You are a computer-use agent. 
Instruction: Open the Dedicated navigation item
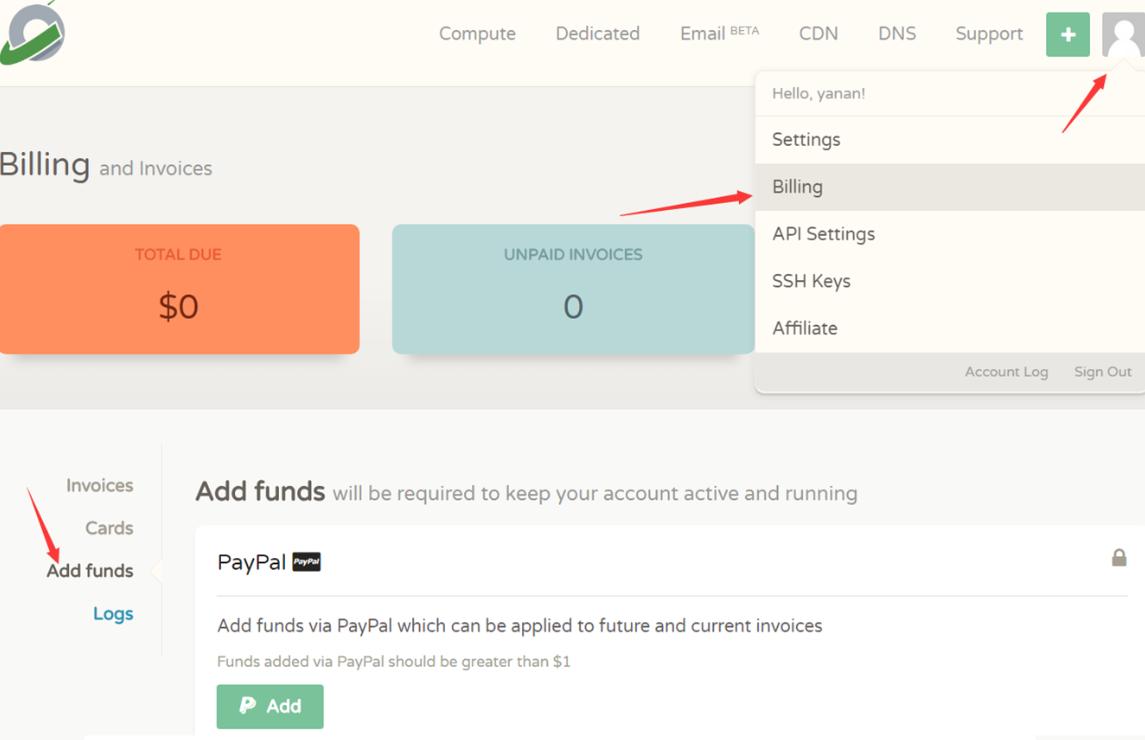click(x=597, y=34)
